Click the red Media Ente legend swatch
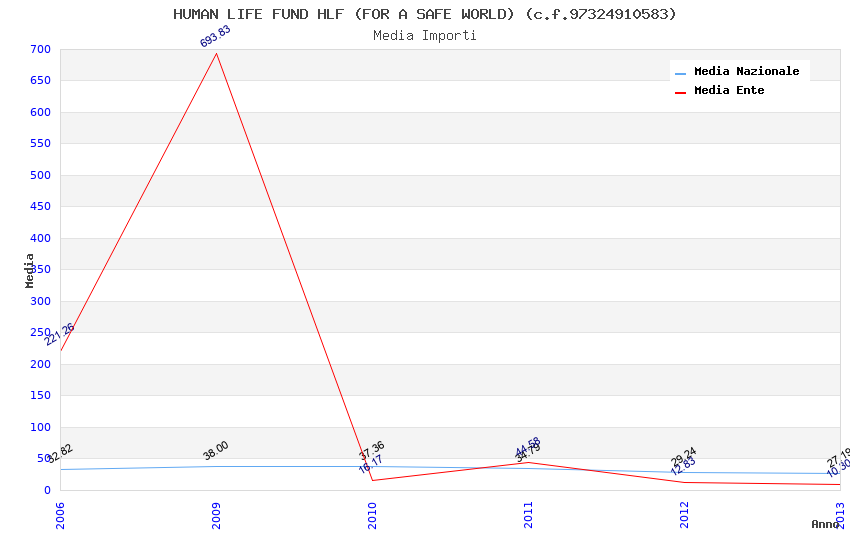 [680, 93]
